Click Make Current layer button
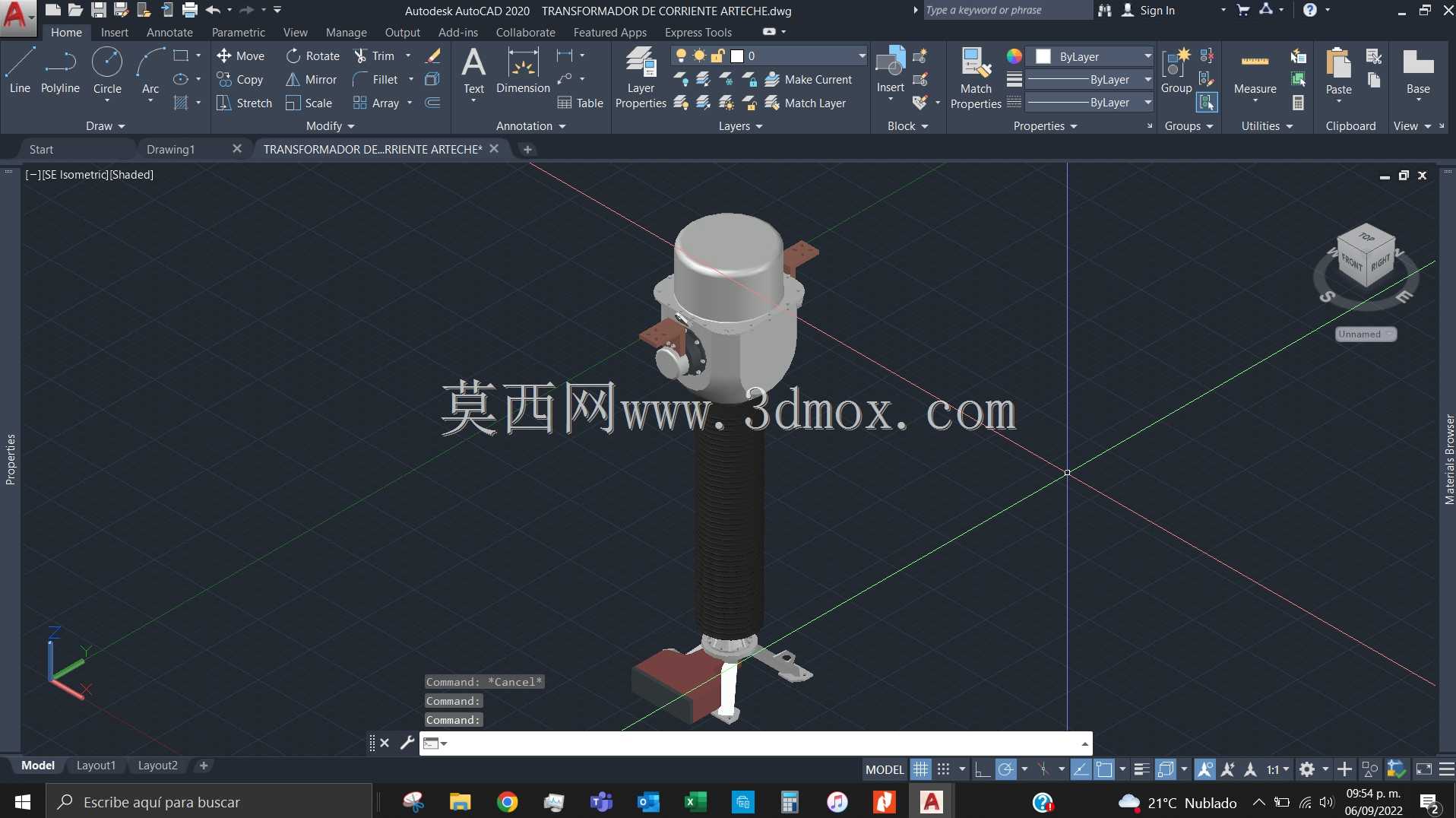The image size is (1456, 818). coord(809,79)
